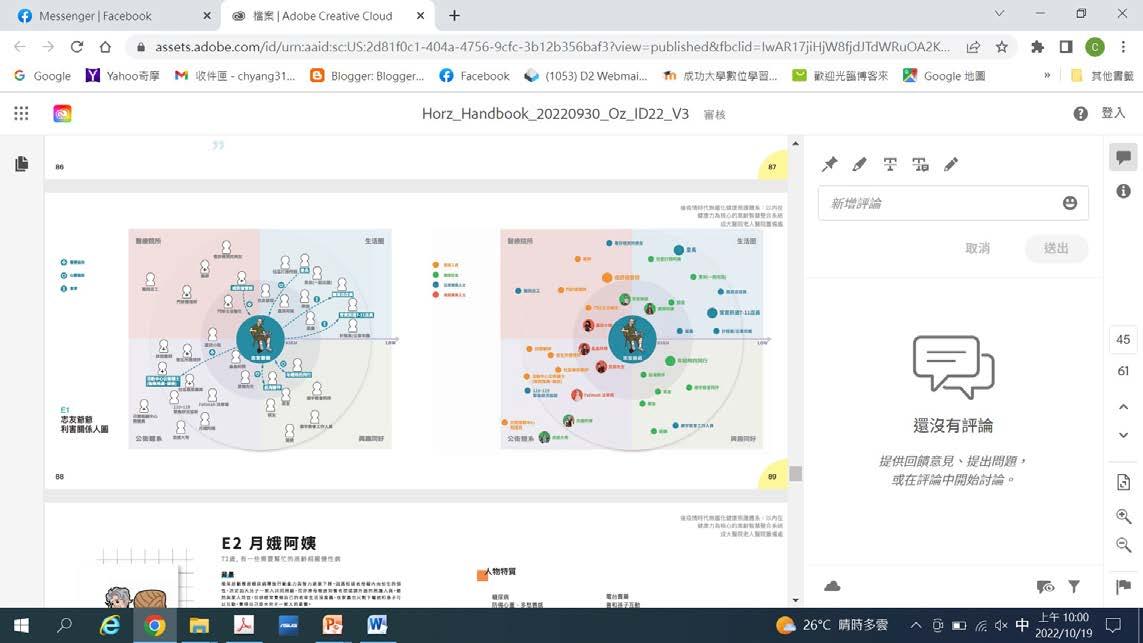Filter comments with the funnel icon
This screenshot has height=643, width=1143.
(1074, 586)
